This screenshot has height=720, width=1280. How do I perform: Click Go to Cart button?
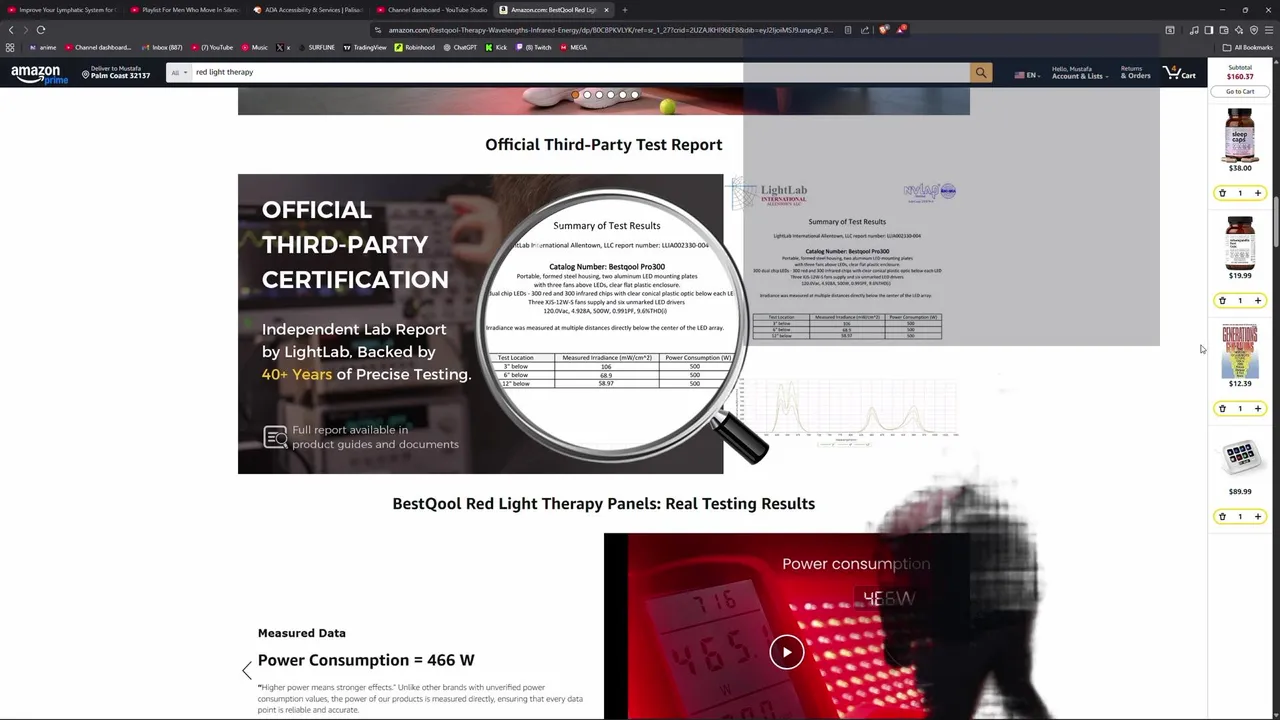click(1240, 91)
